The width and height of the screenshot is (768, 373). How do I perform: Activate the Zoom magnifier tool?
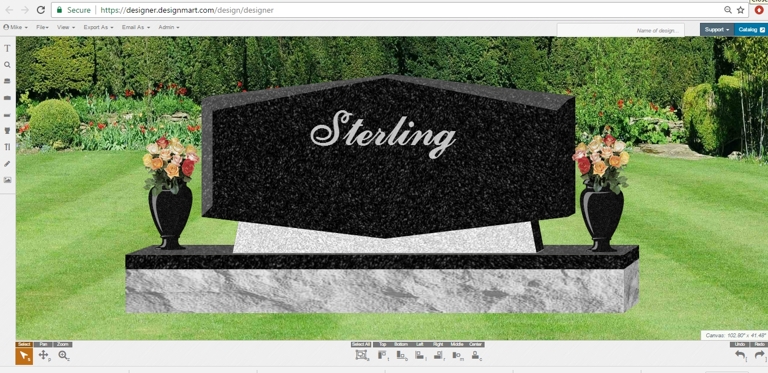tap(63, 355)
